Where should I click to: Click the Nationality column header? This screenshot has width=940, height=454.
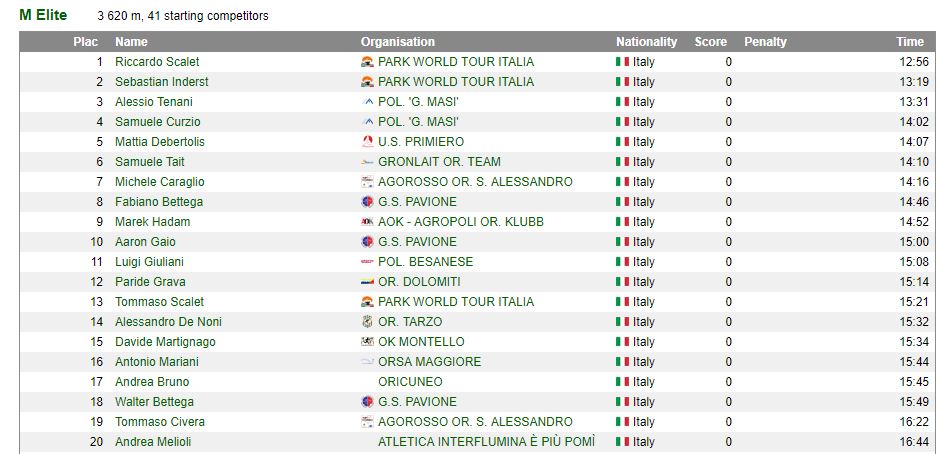click(x=646, y=42)
